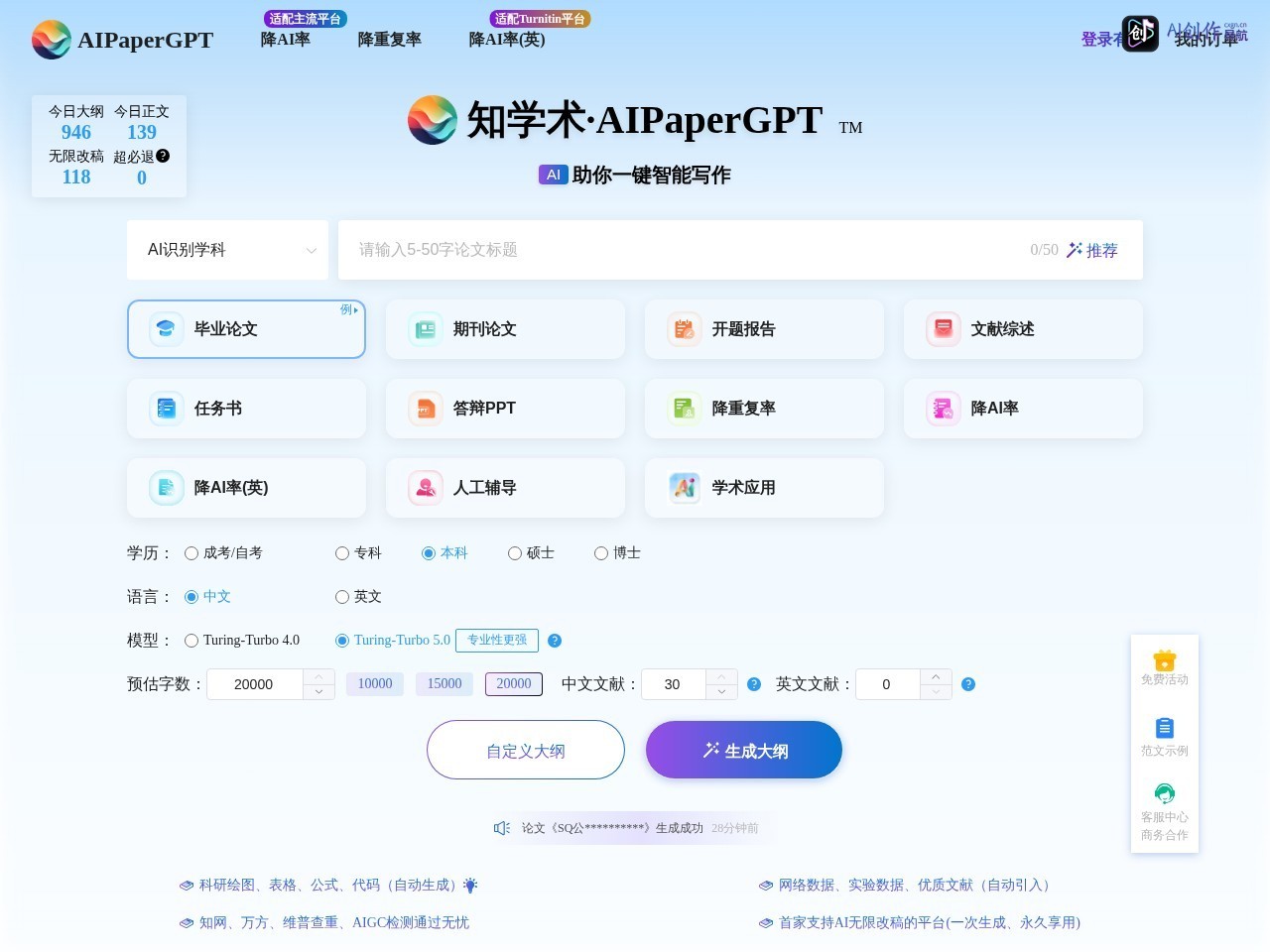
Task: Select 博士 education radio button
Action: tap(601, 553)
